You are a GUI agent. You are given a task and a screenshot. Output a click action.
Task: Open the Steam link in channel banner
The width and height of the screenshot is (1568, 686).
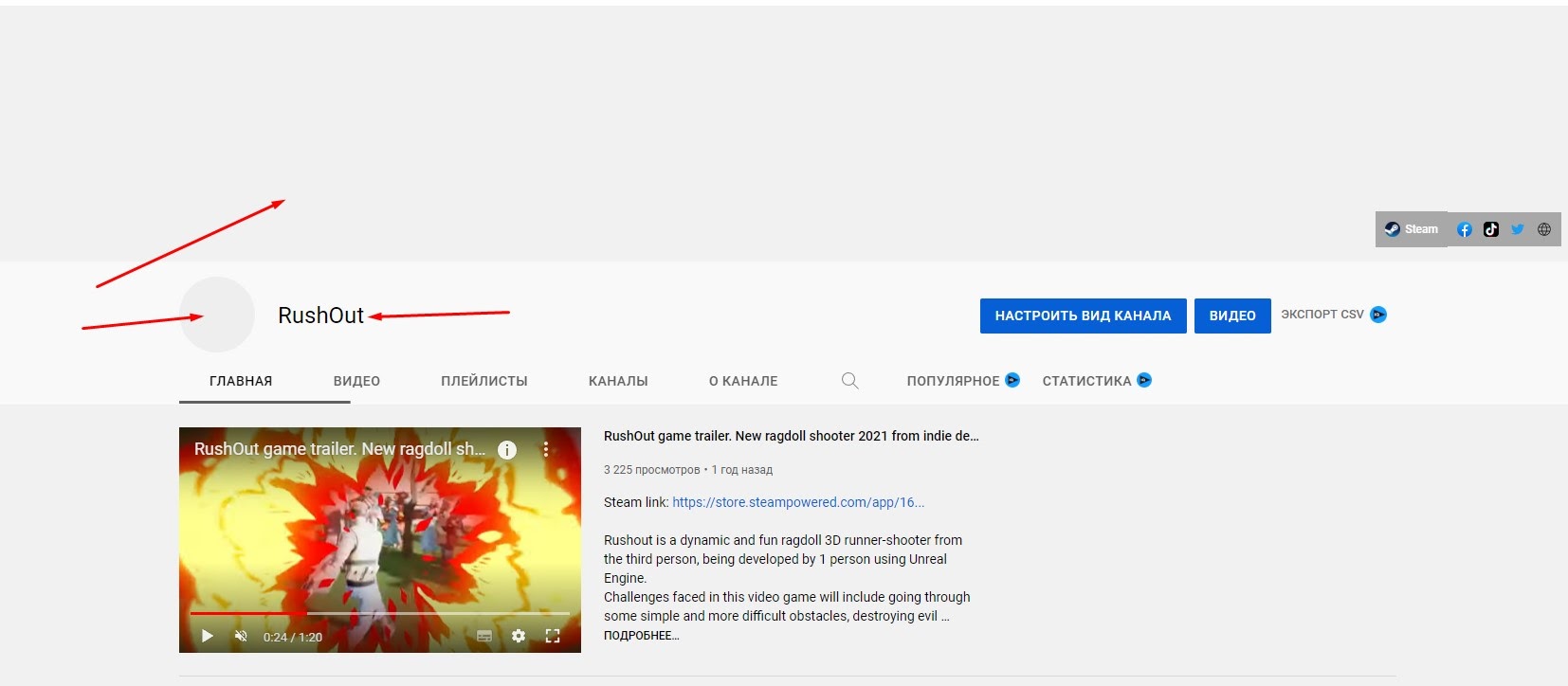pyautogui.click(x=1412, y=229)
